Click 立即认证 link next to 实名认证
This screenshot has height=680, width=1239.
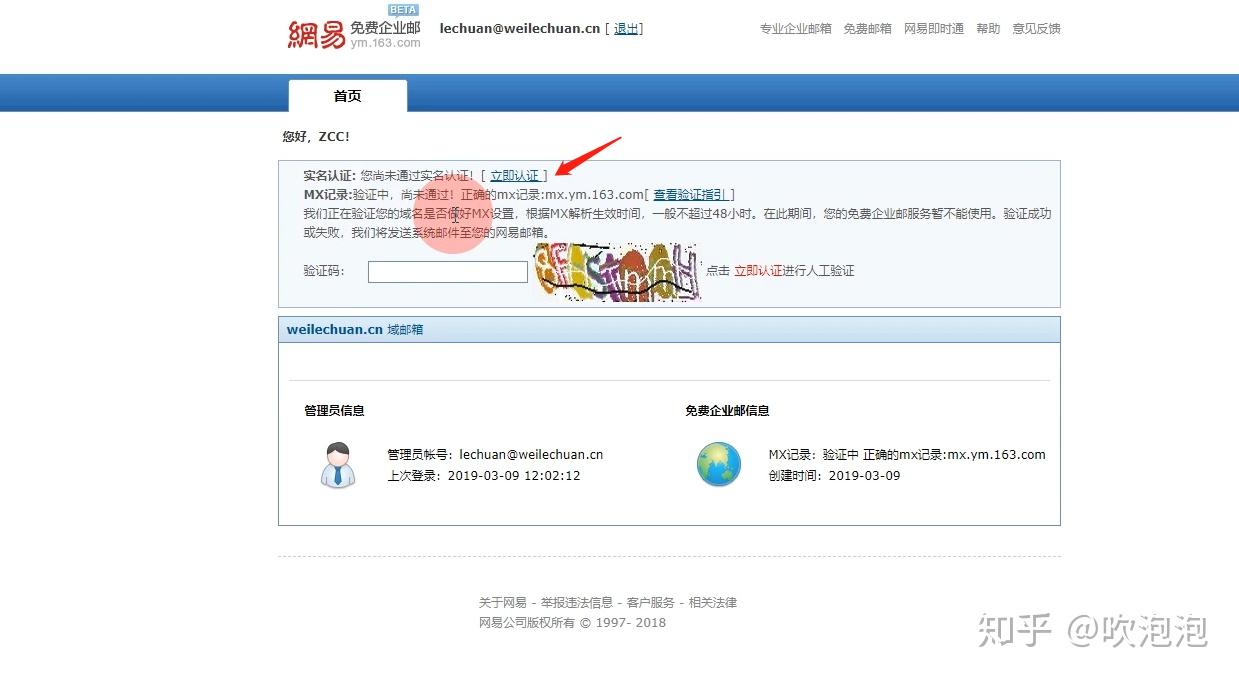point(514,176)
